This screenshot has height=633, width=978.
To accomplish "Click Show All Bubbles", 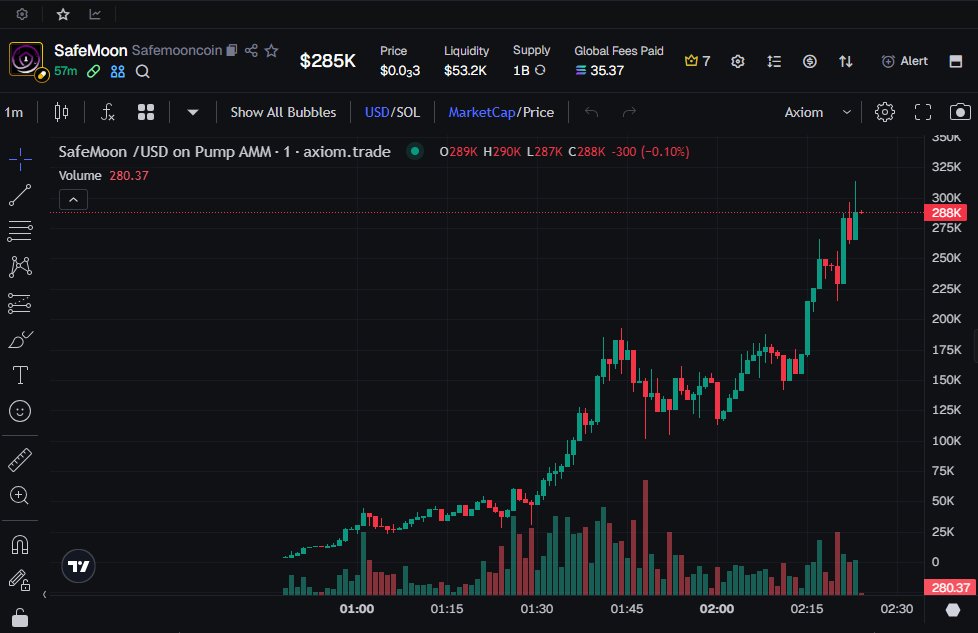I will tap(283, 112).
